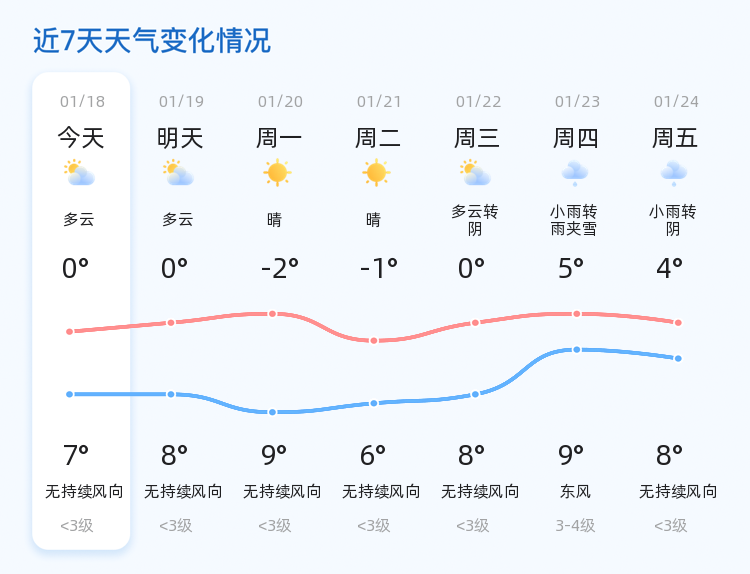
Task: Click tomorrow's partly cloudy icon
Action: (x=179, y=173)
